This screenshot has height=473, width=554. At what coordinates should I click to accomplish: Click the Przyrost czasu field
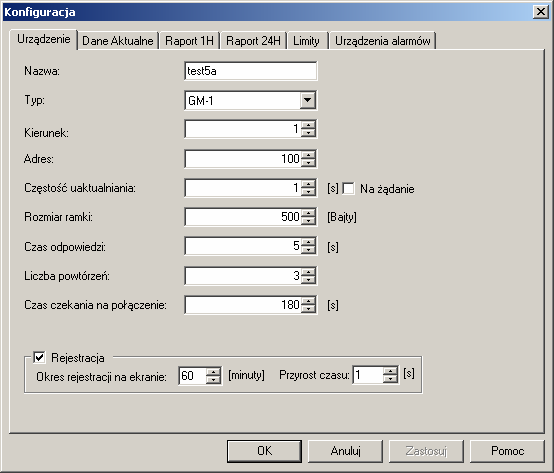pyautogui.click(x=368, y=375)
